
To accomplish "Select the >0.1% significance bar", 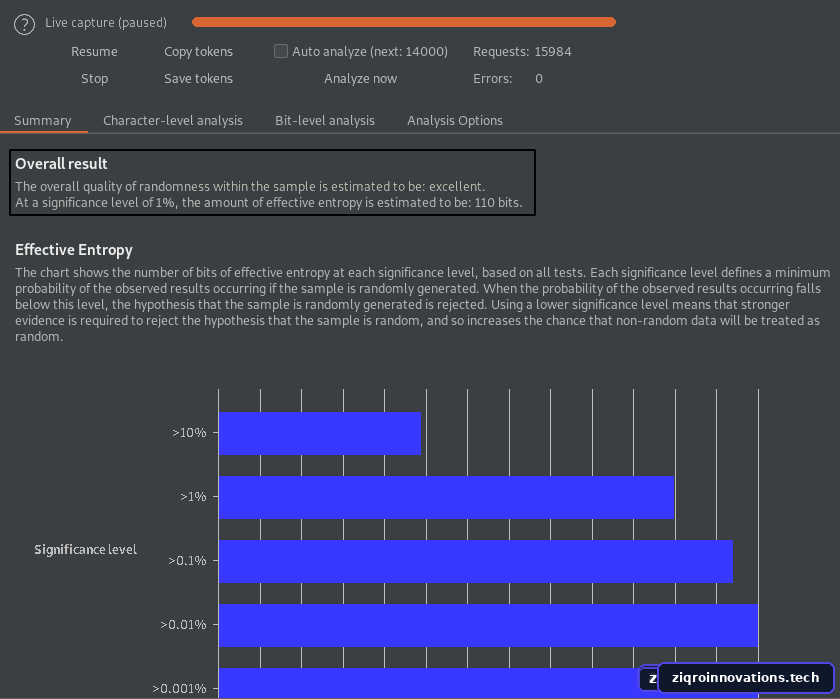I will coord(476,561).
